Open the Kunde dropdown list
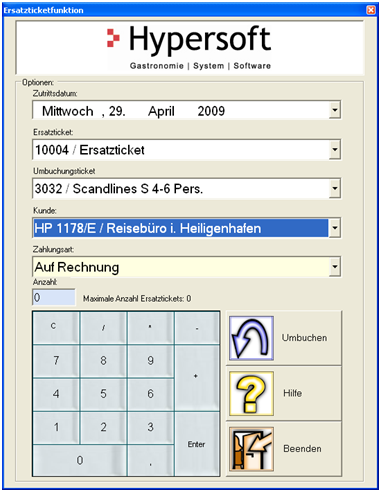379x490 pixels. [x=335, y=228]
